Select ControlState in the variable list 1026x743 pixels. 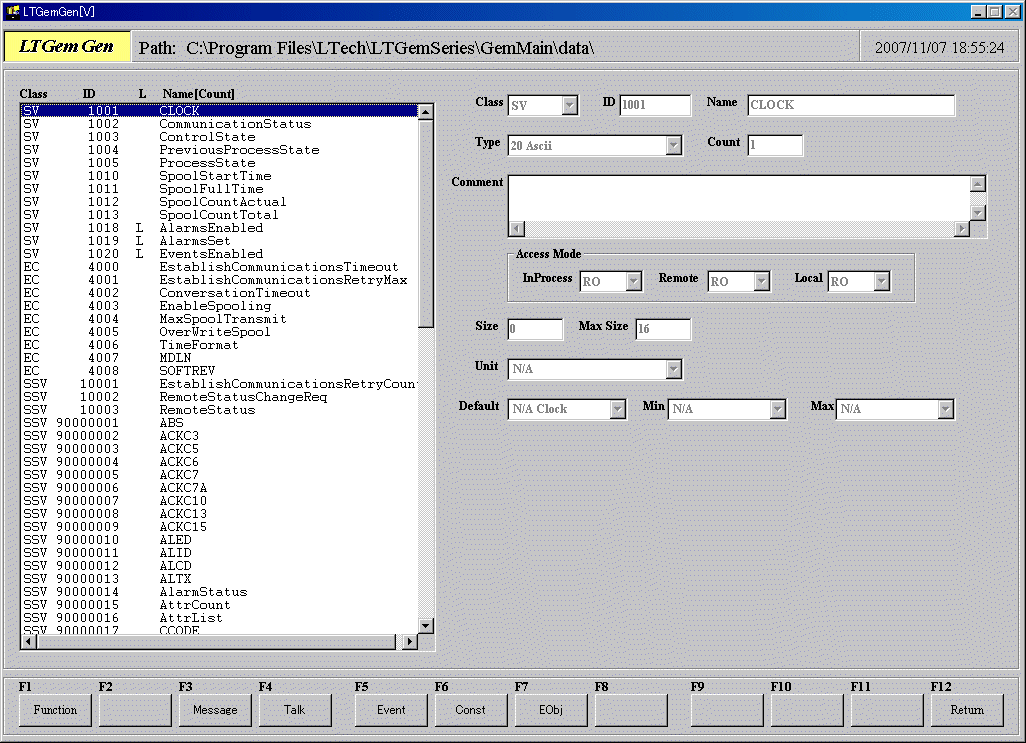point(207,137)
